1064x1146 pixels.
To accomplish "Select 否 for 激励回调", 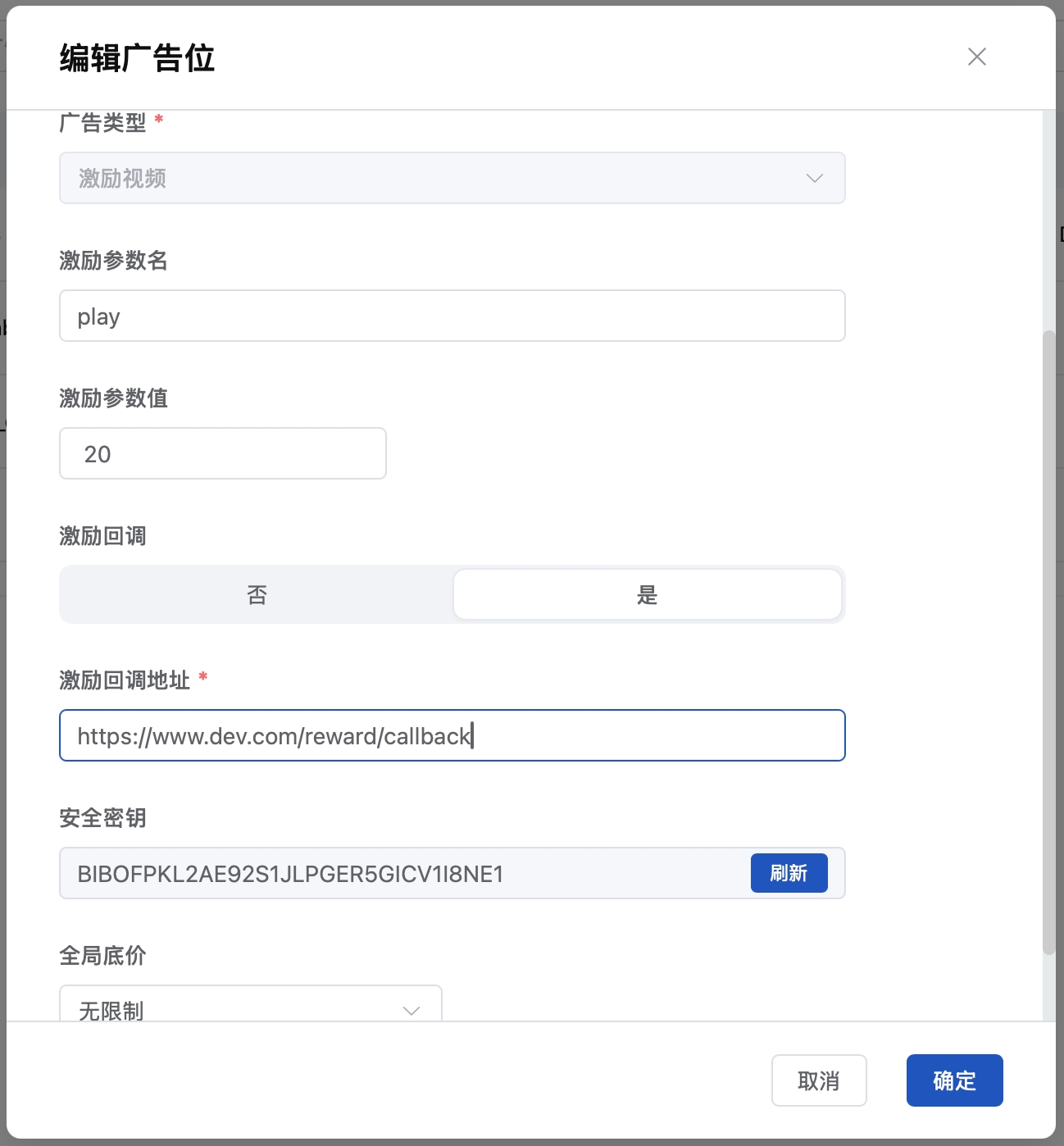I will tap(257, 594).
